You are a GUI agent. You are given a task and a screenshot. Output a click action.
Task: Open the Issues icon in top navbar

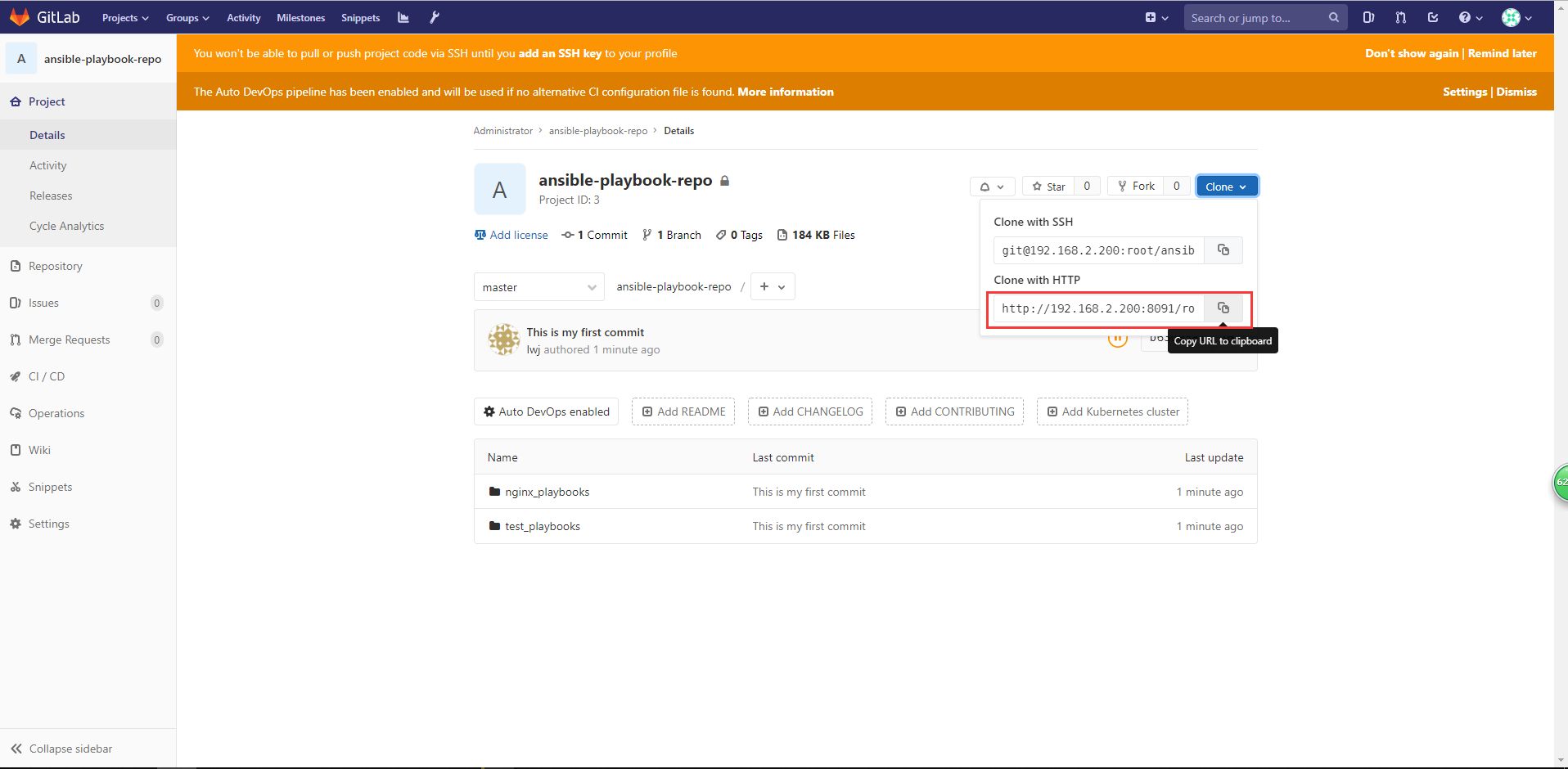tap(1368, 17)
